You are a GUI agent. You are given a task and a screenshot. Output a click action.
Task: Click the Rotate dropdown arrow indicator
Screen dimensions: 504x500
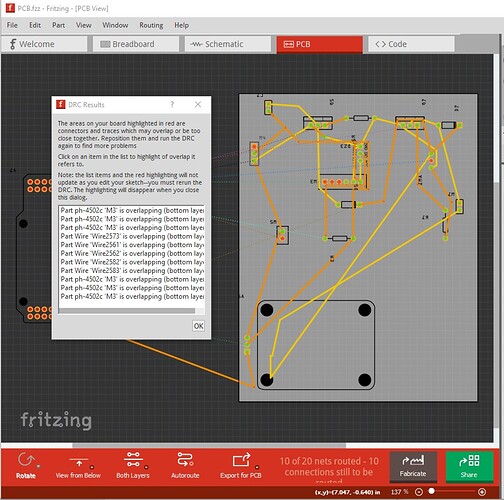38,466
